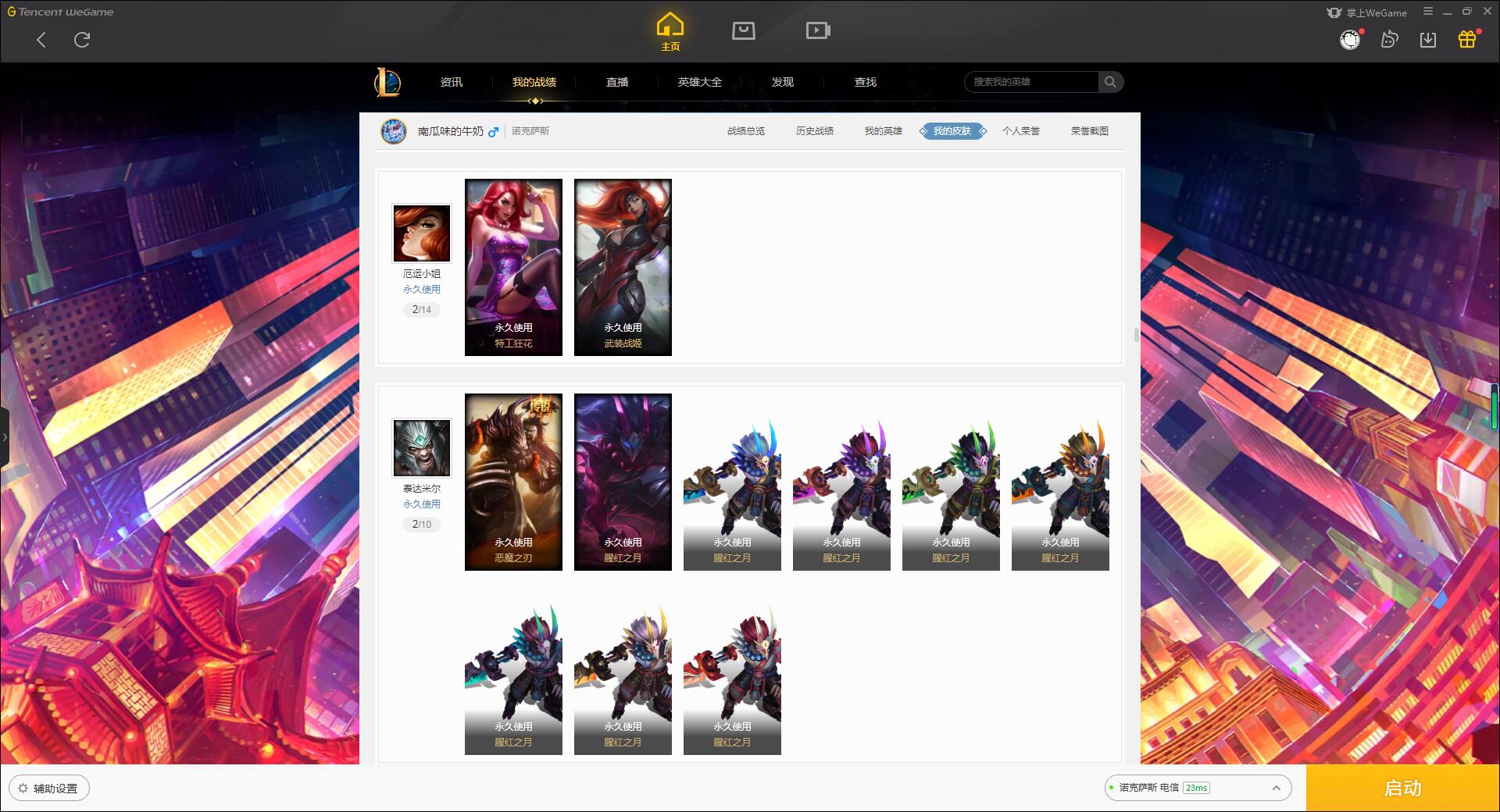Click the Tencent WeGame logo

[x=60, y=12]
